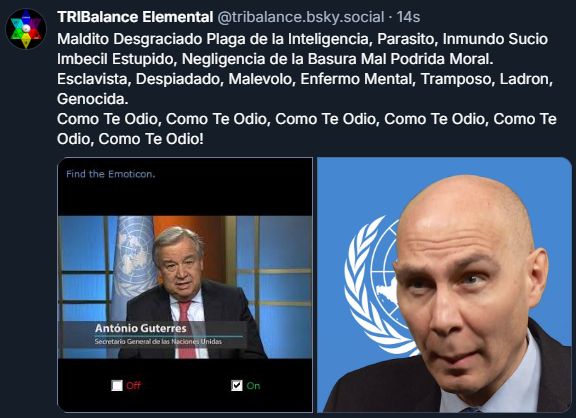The width and height of the screenshot is (576, 418).
Task: Tick the Off checkbox
Action: [x=117, y=385]
